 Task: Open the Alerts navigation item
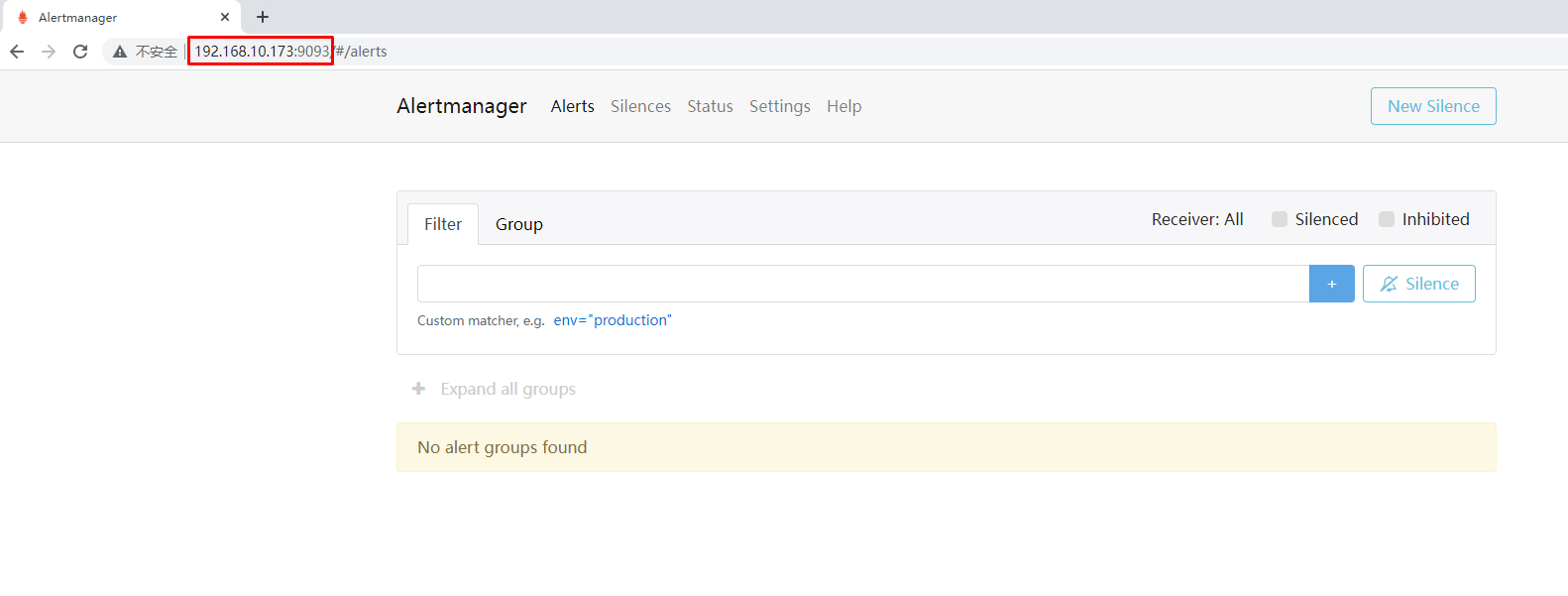pyautogui.click(x=573, y=106)
